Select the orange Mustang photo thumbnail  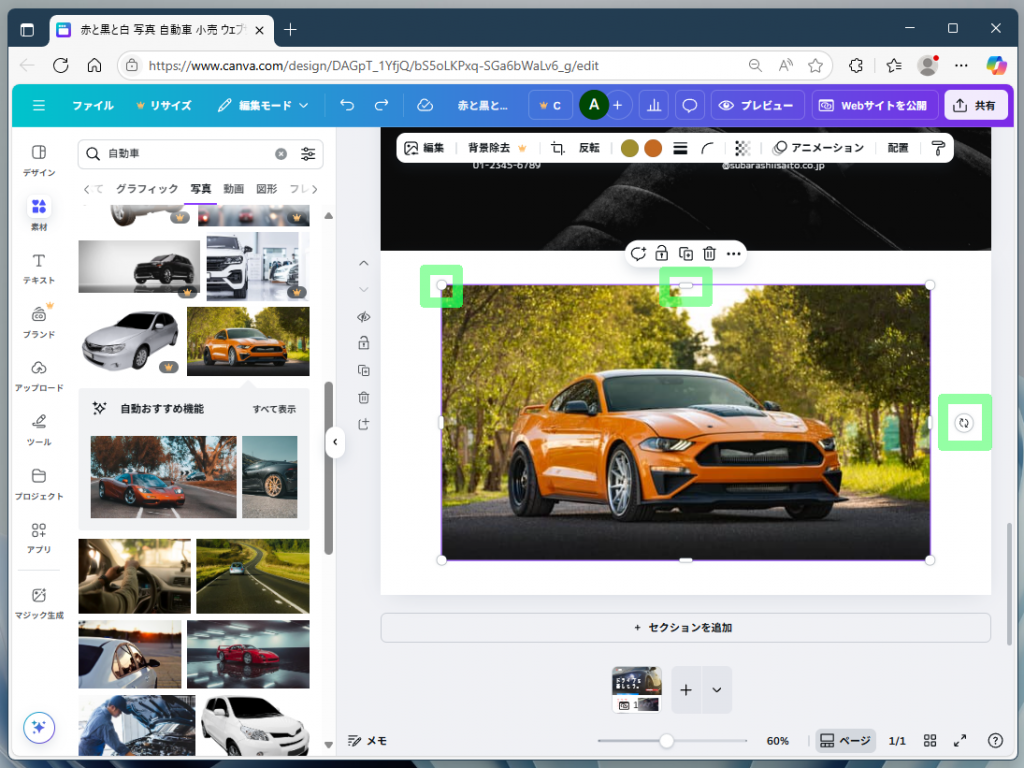tap(248, 340)
